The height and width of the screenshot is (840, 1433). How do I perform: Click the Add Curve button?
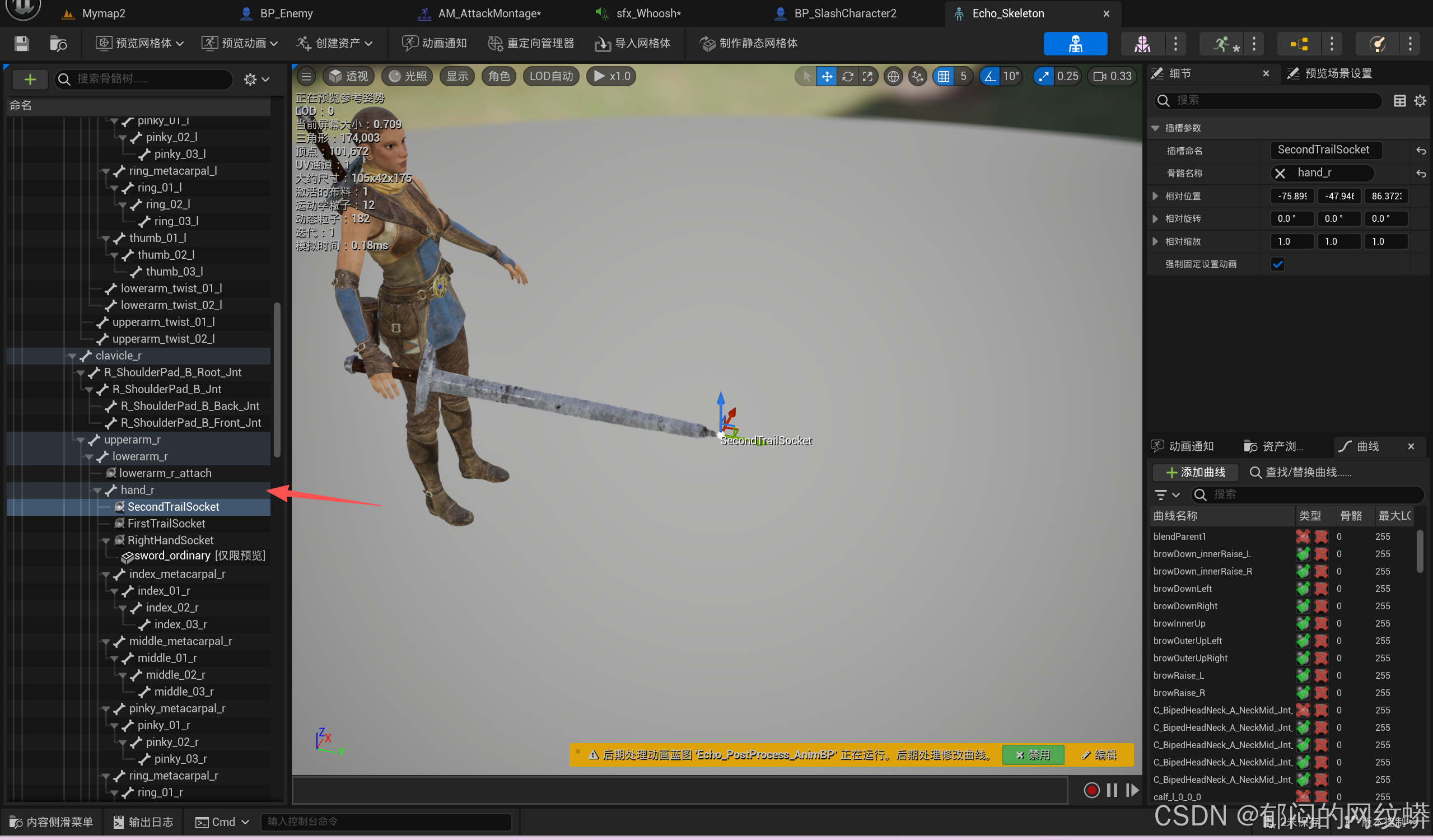[1196, 472]
